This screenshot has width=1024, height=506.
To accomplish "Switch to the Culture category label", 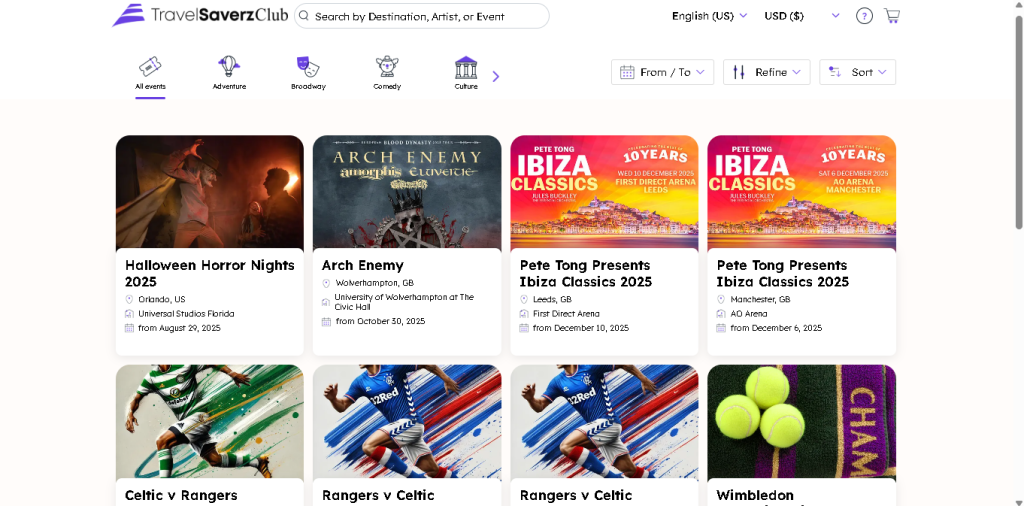I will (x=466, y=86).
